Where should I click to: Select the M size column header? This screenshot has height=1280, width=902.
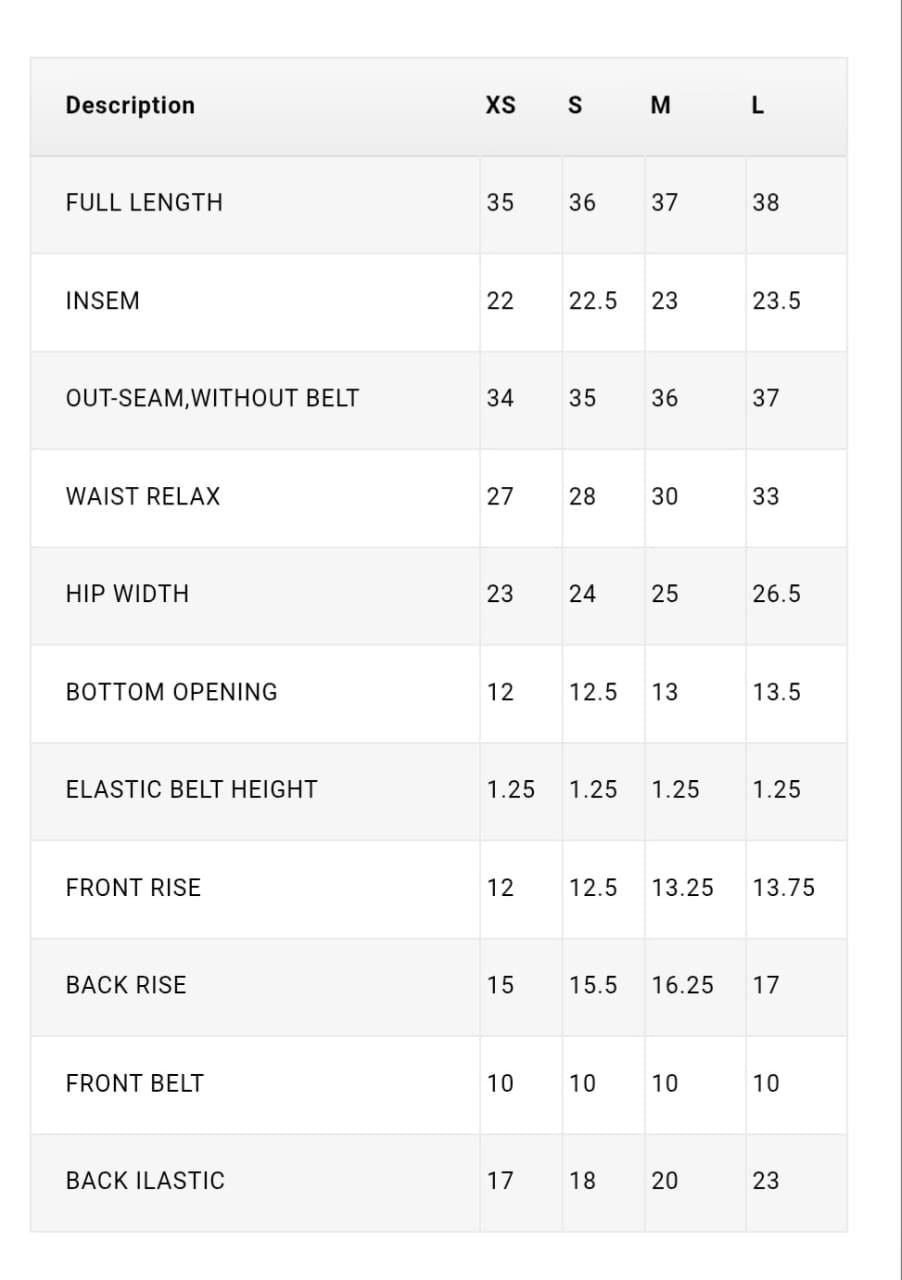tap(661, 105)
